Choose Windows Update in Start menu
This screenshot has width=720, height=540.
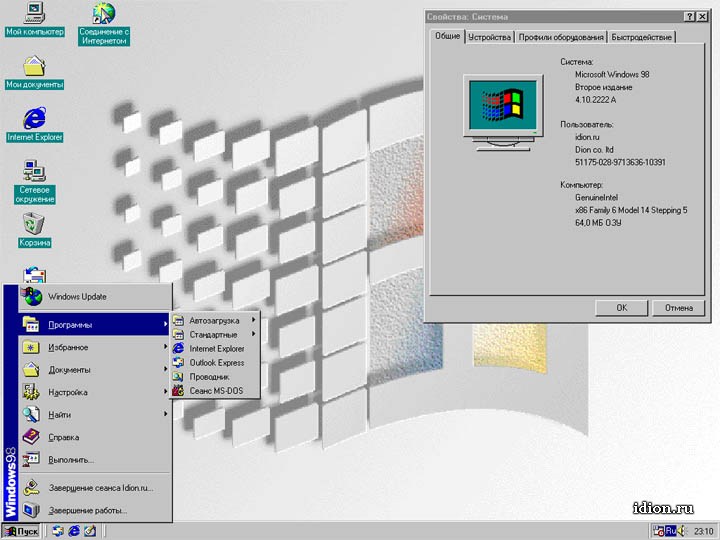(95, 297)
